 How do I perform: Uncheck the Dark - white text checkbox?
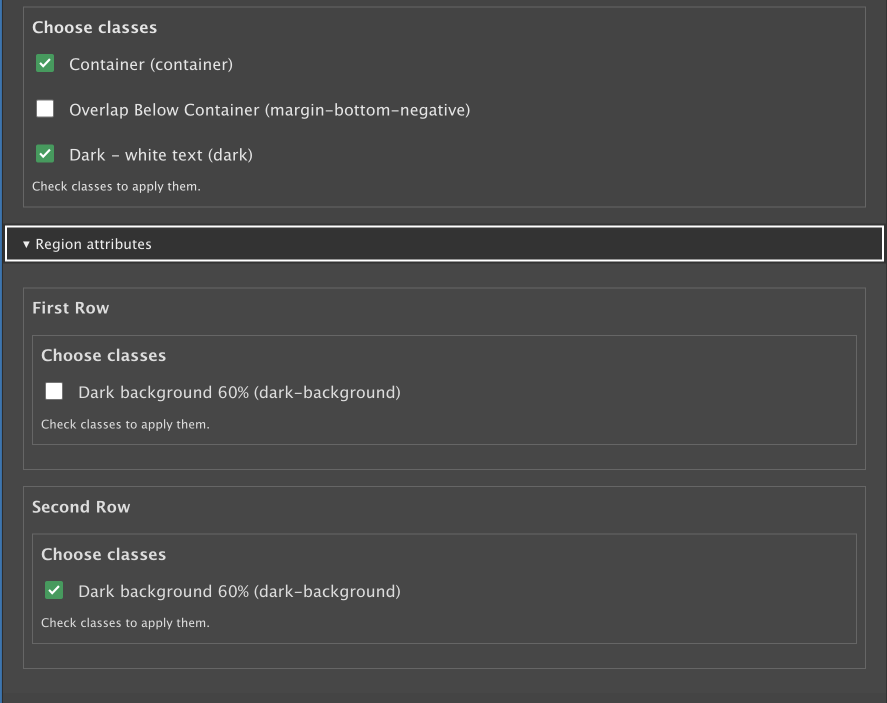[x=45, y=154]
